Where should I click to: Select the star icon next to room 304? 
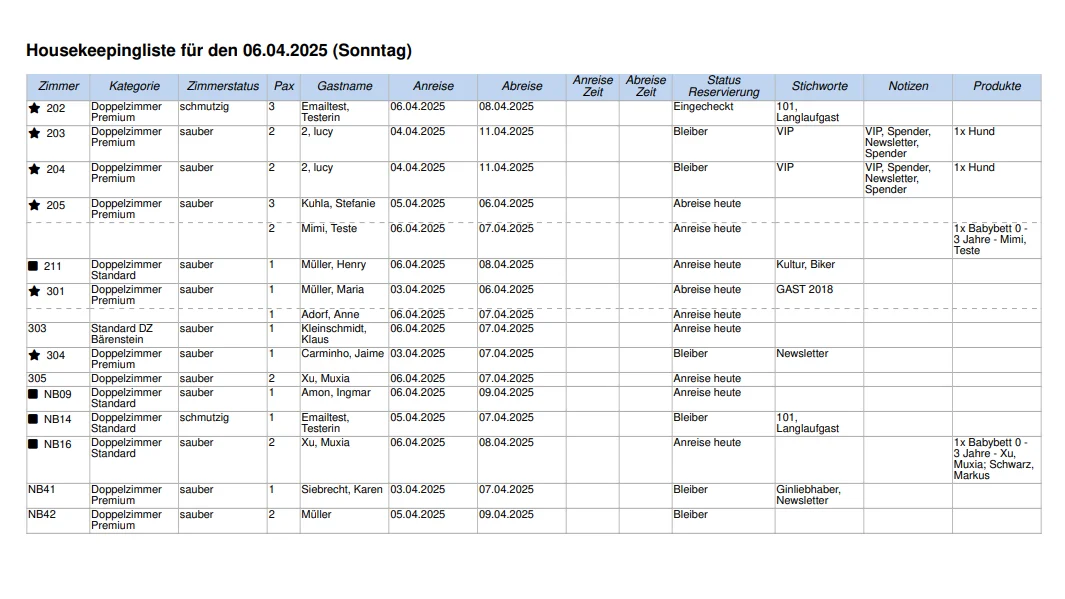pyautogui.click(x=35, y=355)
